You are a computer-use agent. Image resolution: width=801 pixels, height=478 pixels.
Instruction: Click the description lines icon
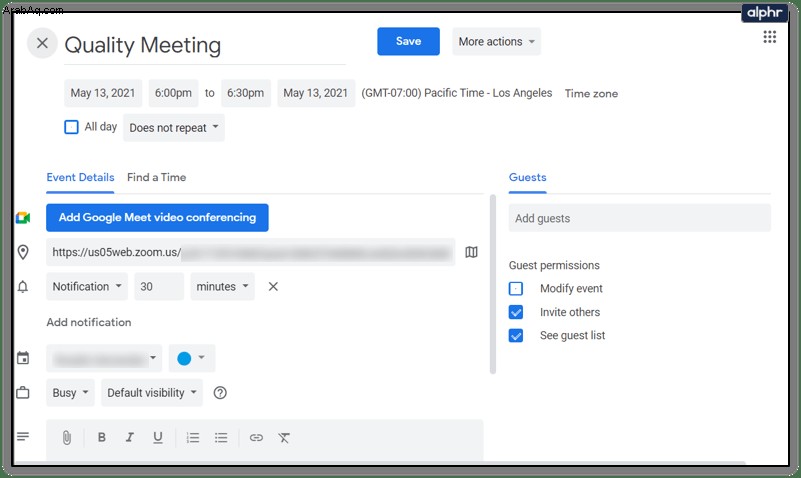pyautogui.click(x=23, y=437)
